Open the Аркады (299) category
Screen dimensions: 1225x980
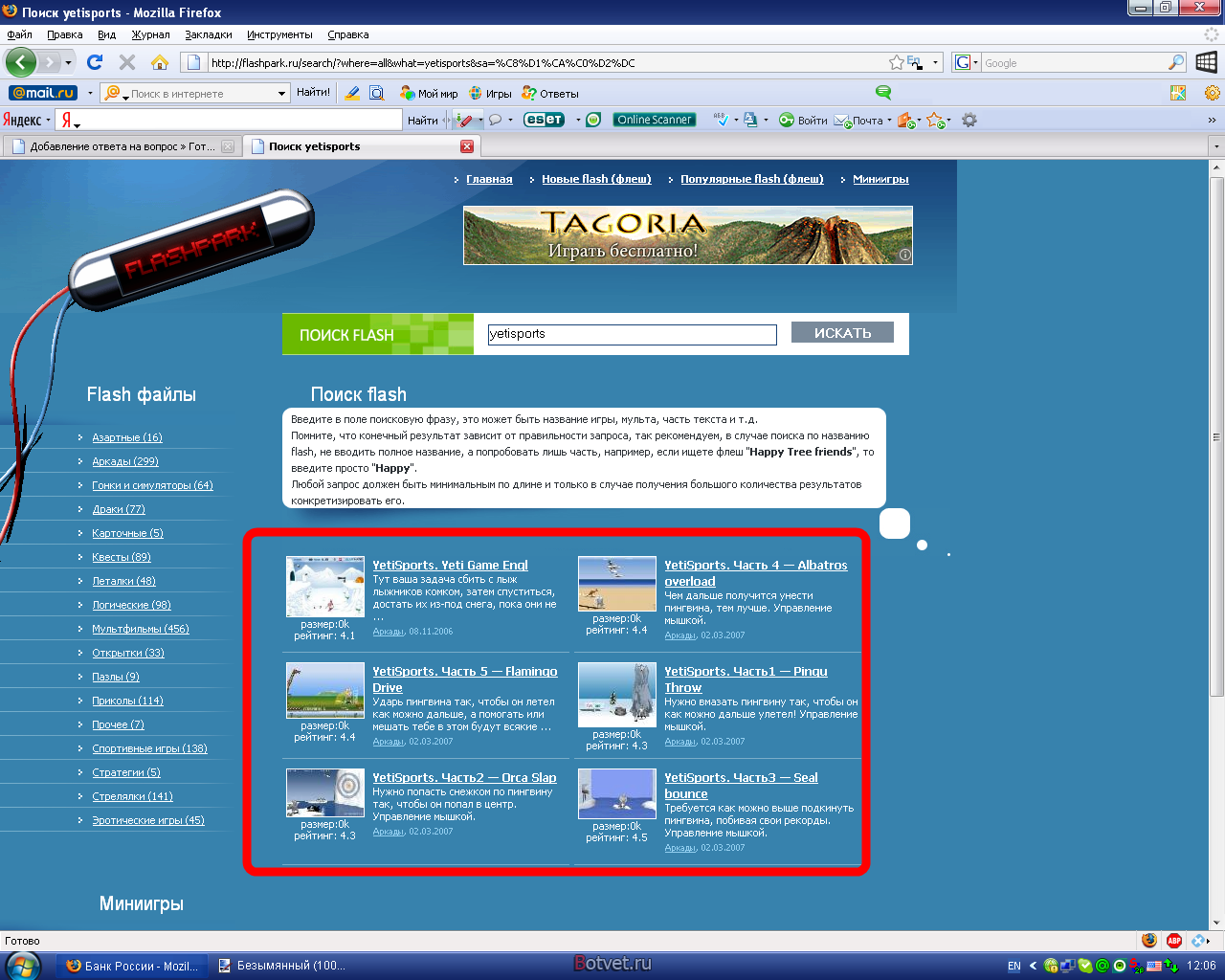(125, 461)
